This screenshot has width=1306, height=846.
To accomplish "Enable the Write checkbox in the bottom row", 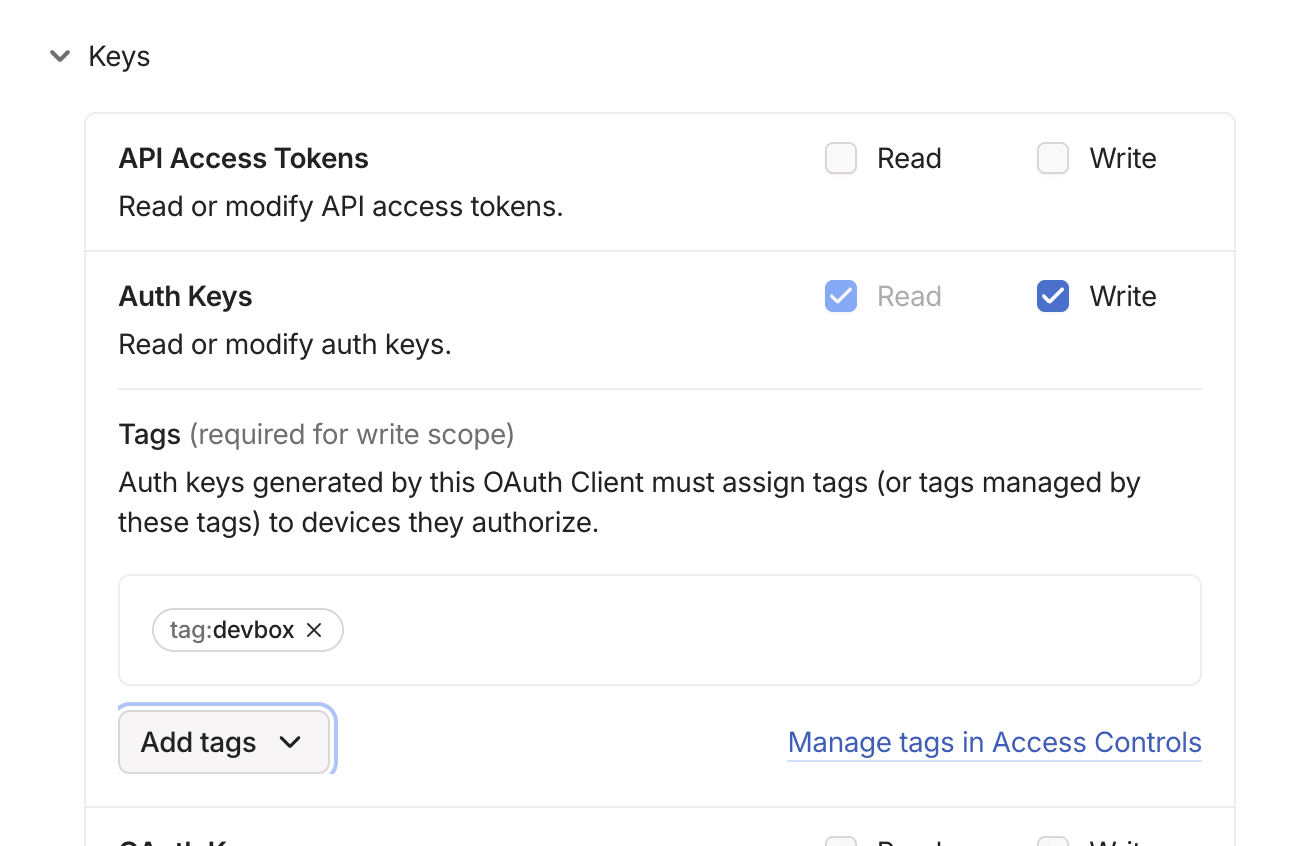I will pos(1052,840).
